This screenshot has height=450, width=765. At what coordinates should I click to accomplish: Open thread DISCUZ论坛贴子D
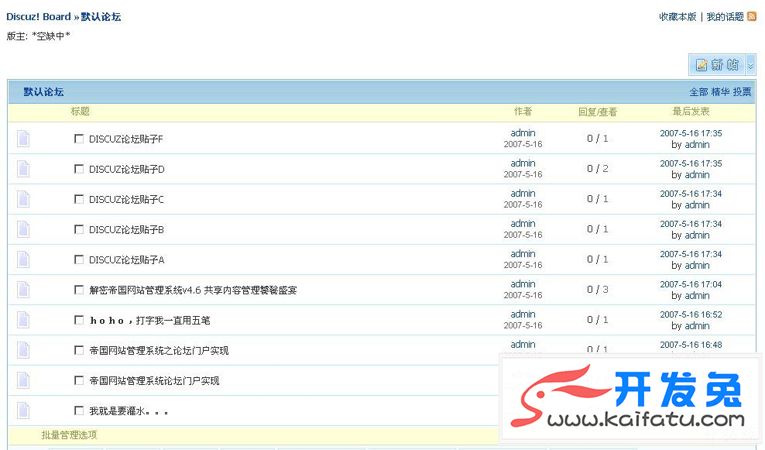[x=126, y=169]
